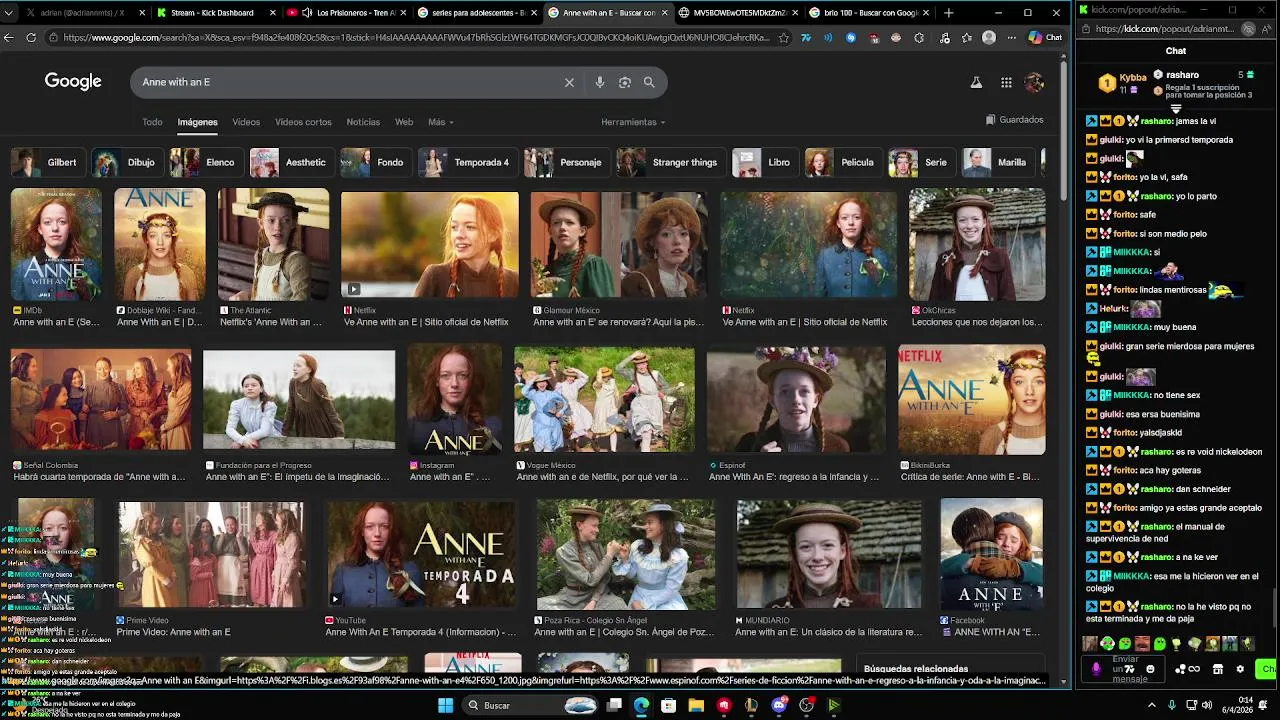Collapse the Kick chat leaderboard arrow
Screen dimensions: 1280x720
point(1176,109)
